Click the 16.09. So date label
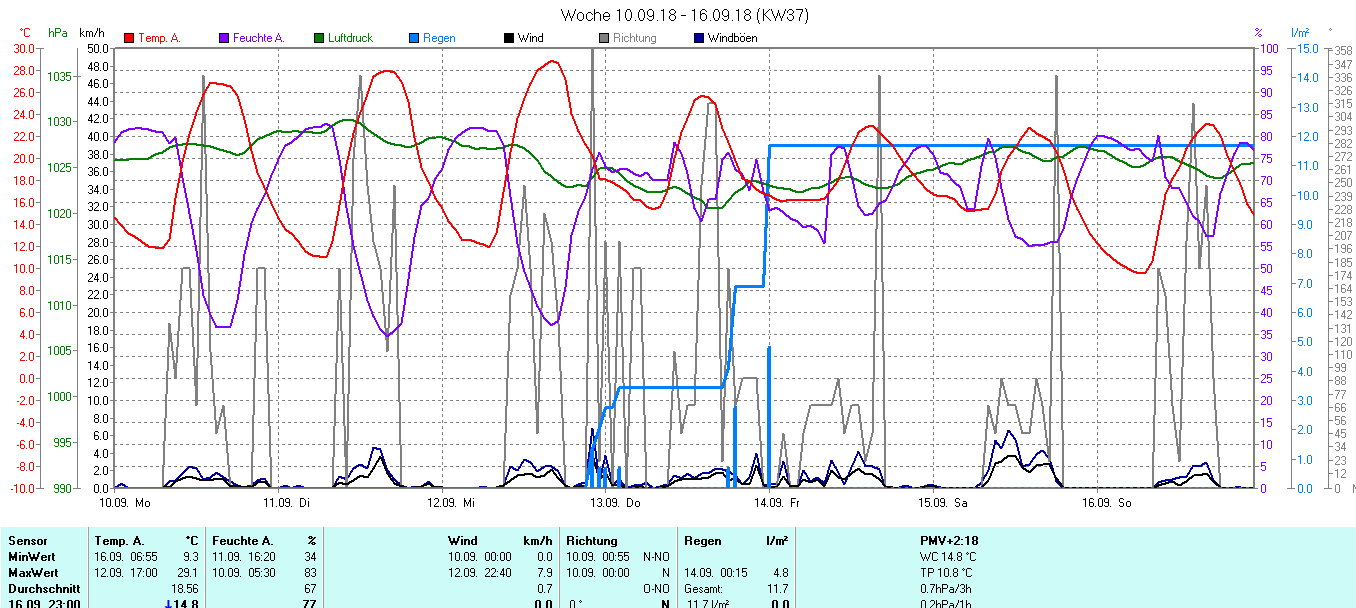Image resolution: width=1356 pixels, height=608 pixels. pos(1105,502)
